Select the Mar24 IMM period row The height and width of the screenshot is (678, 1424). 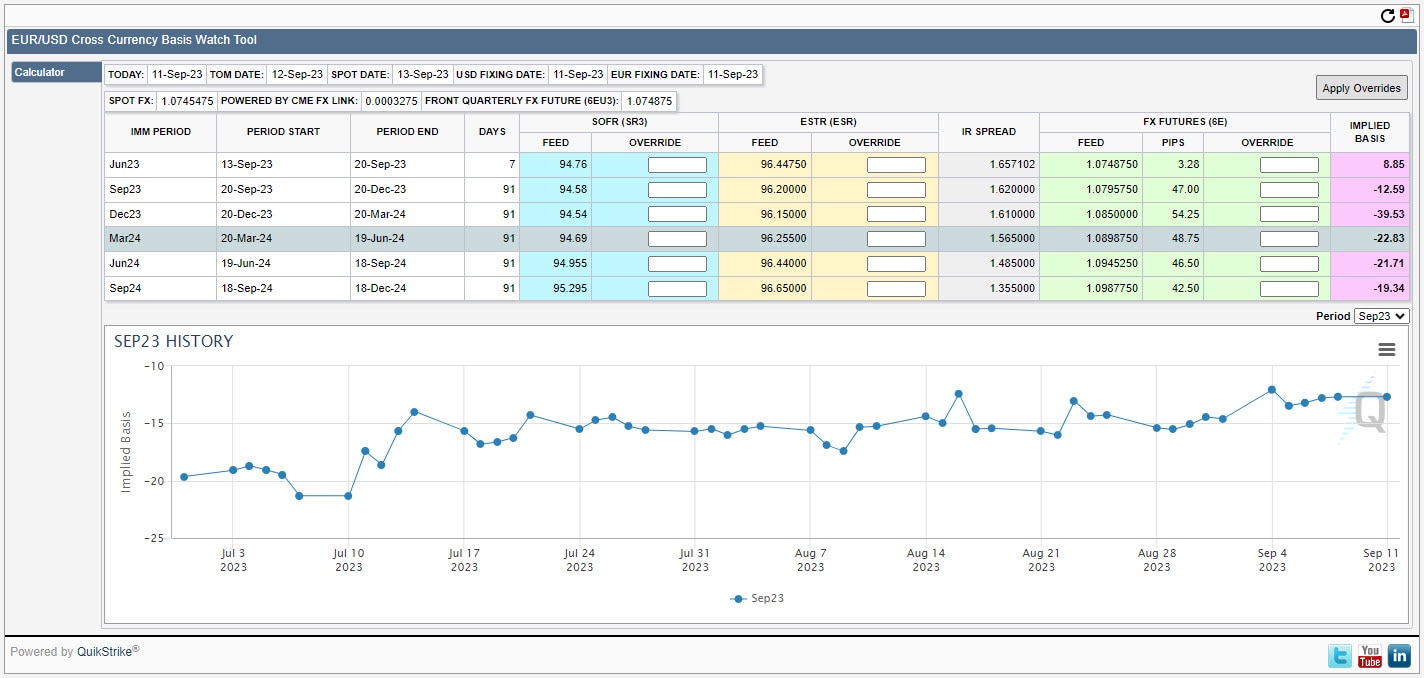click(x=160, y=239)
